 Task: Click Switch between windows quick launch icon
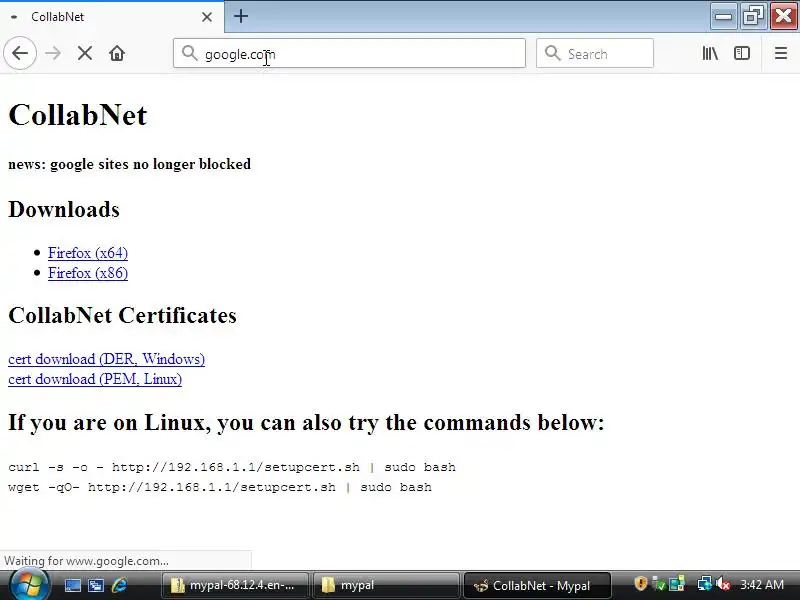[95, 585]
